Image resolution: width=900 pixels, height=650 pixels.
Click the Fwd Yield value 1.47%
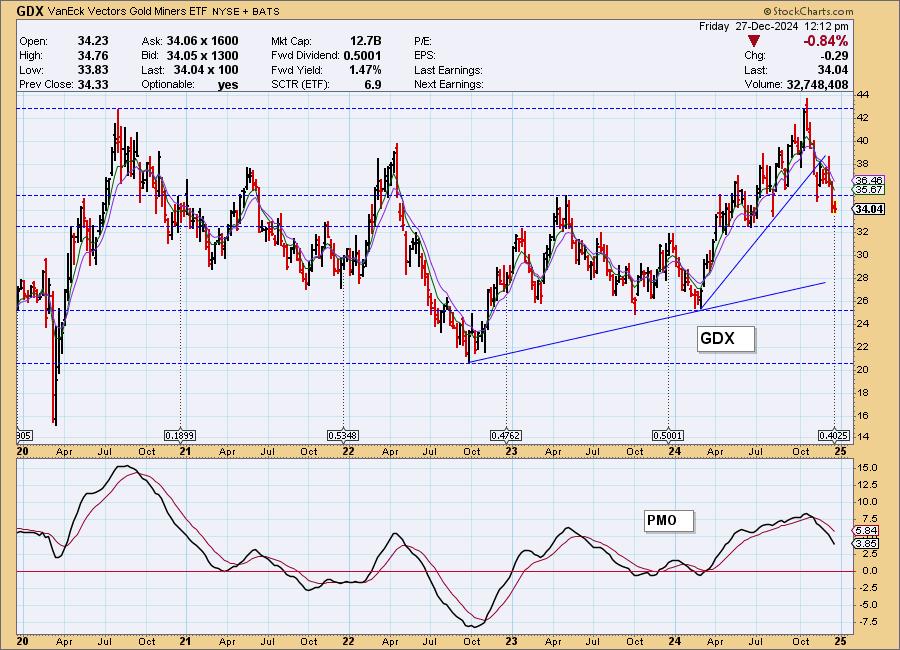365,69
